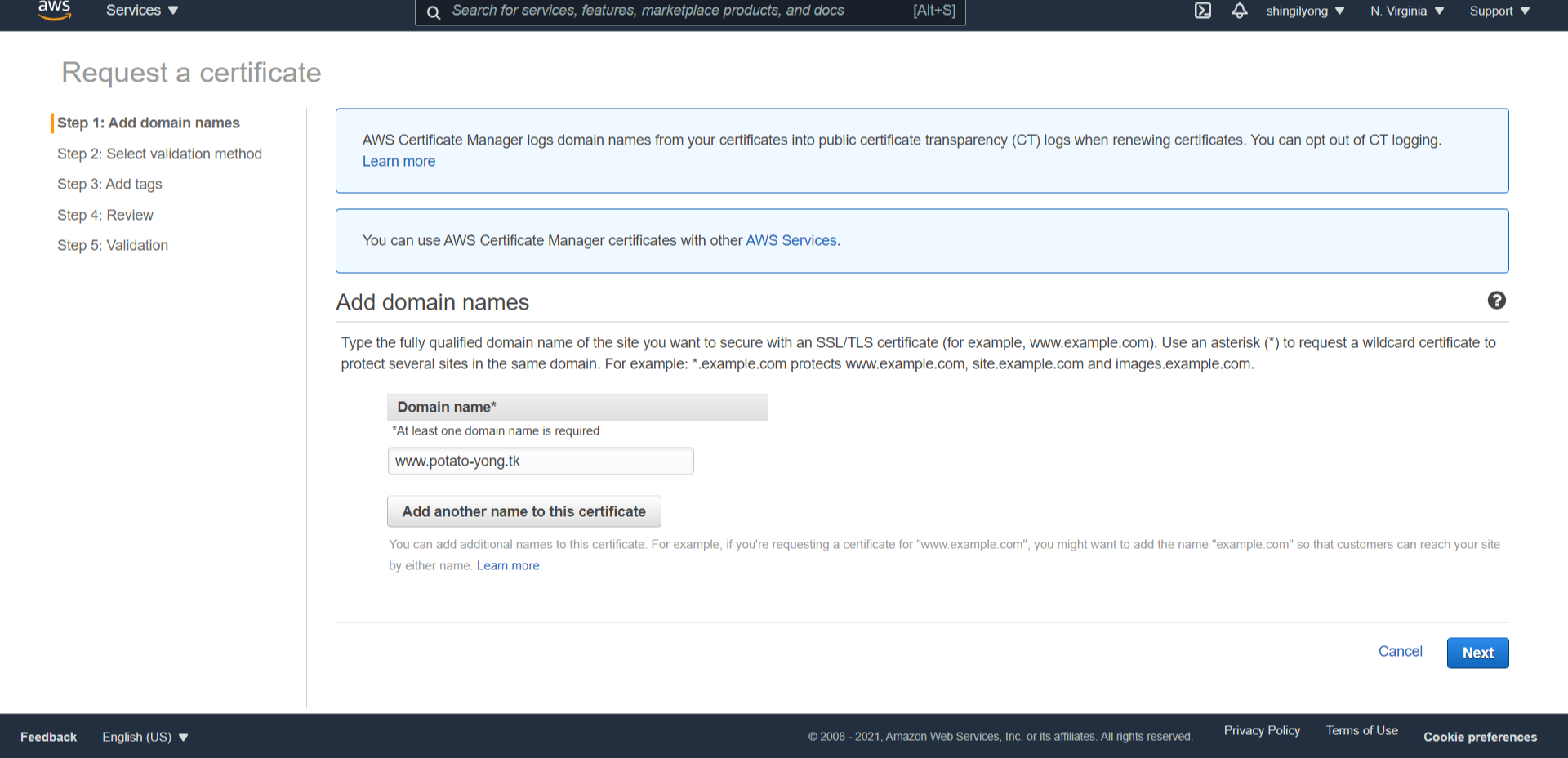1568x758 pixels.
Task: Go to Step 2: Select validation method
Action: (159, 154)
